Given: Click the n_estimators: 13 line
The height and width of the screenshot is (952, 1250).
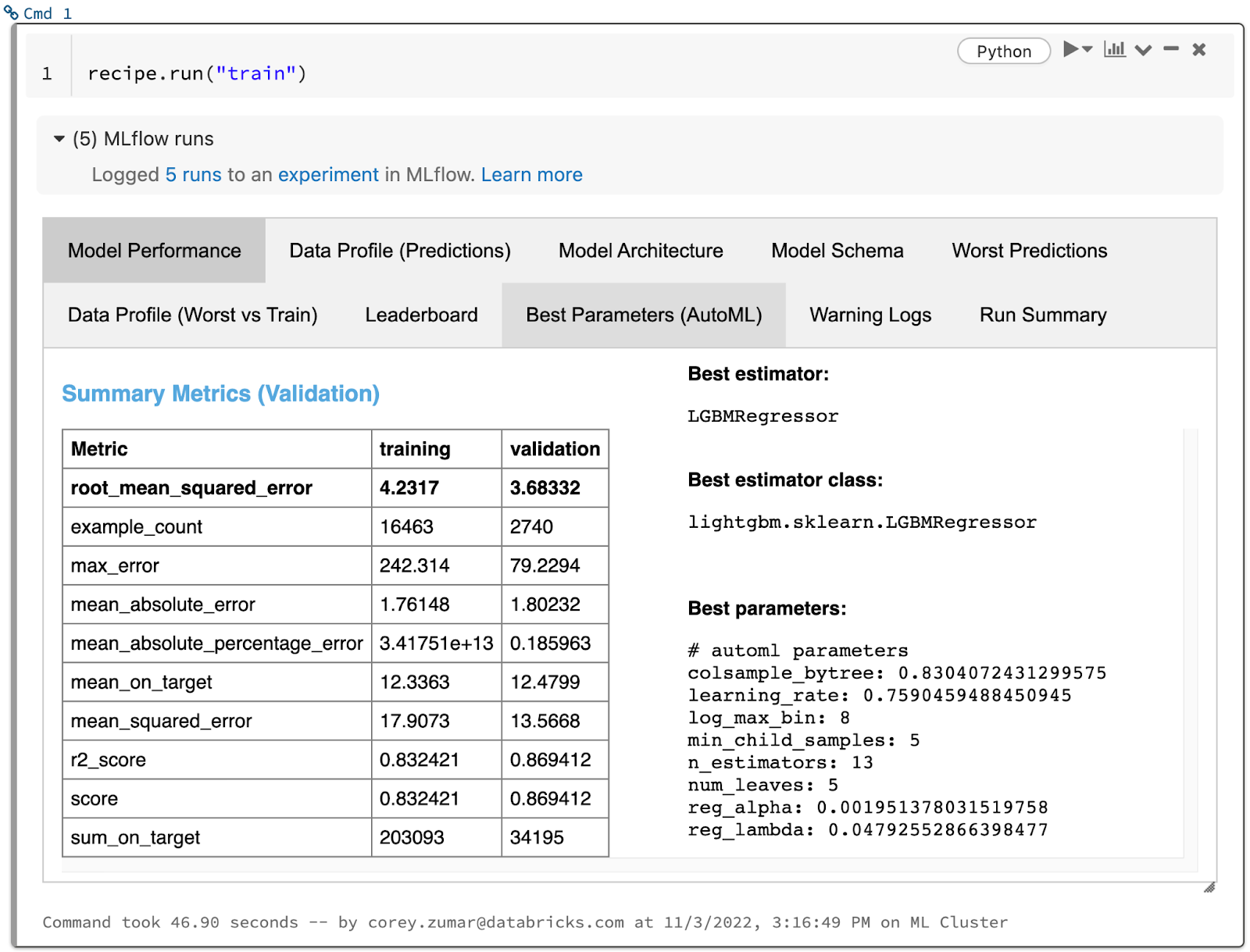Looking at the screenshot, I should coord(780,762).
